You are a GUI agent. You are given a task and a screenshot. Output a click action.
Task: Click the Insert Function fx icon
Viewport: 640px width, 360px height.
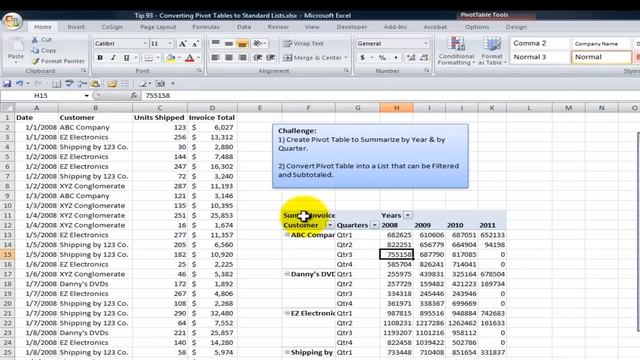pyautogui.click(x=133, y=96)
